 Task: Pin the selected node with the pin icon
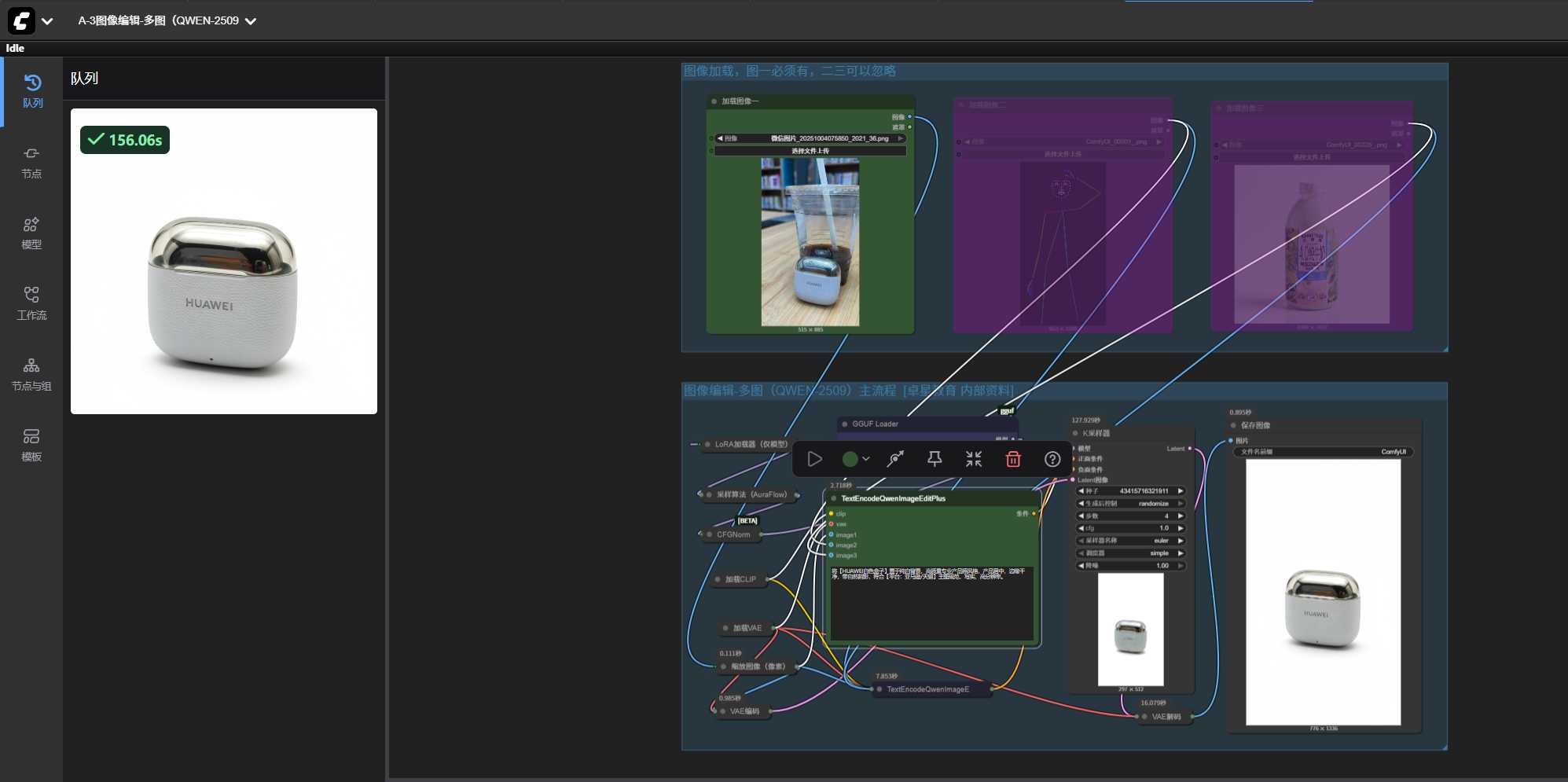(x=935, y=459)
